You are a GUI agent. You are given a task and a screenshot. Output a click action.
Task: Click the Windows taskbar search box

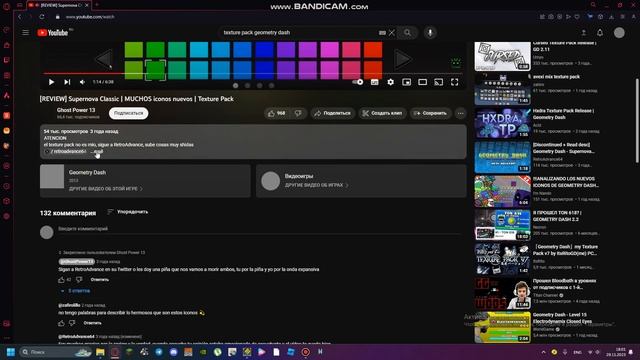tap(56, 352)
